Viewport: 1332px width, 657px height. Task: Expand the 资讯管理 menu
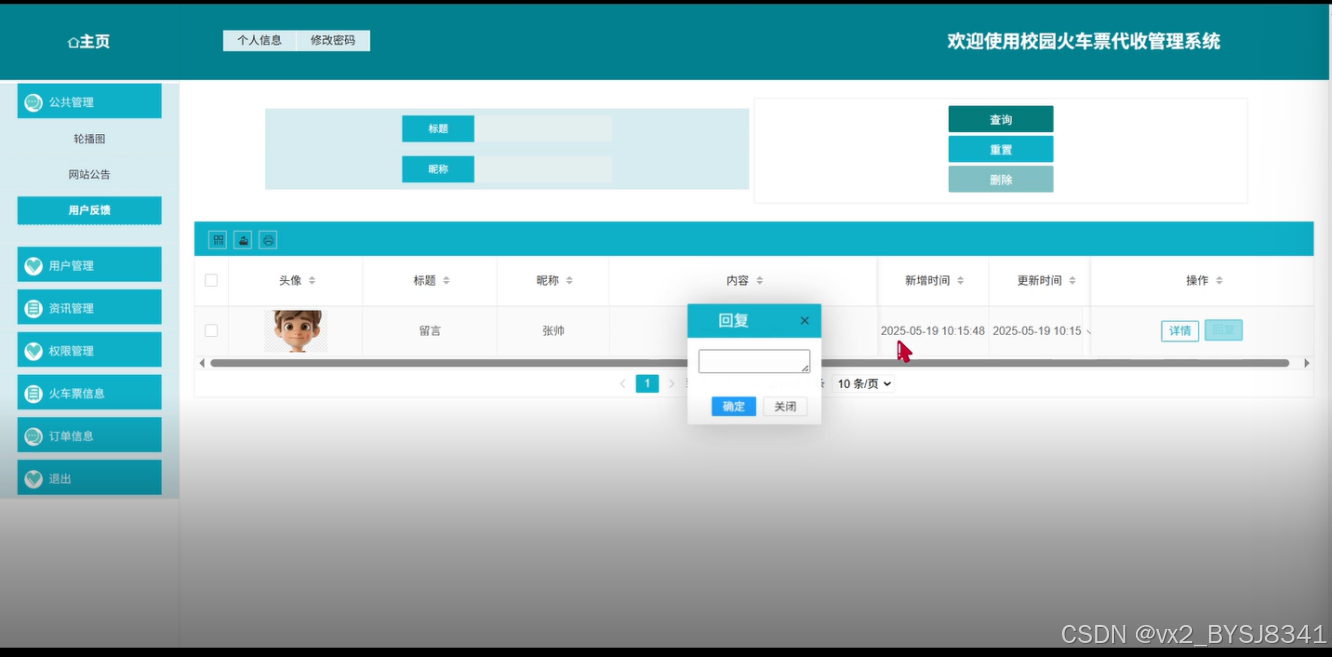89,308
